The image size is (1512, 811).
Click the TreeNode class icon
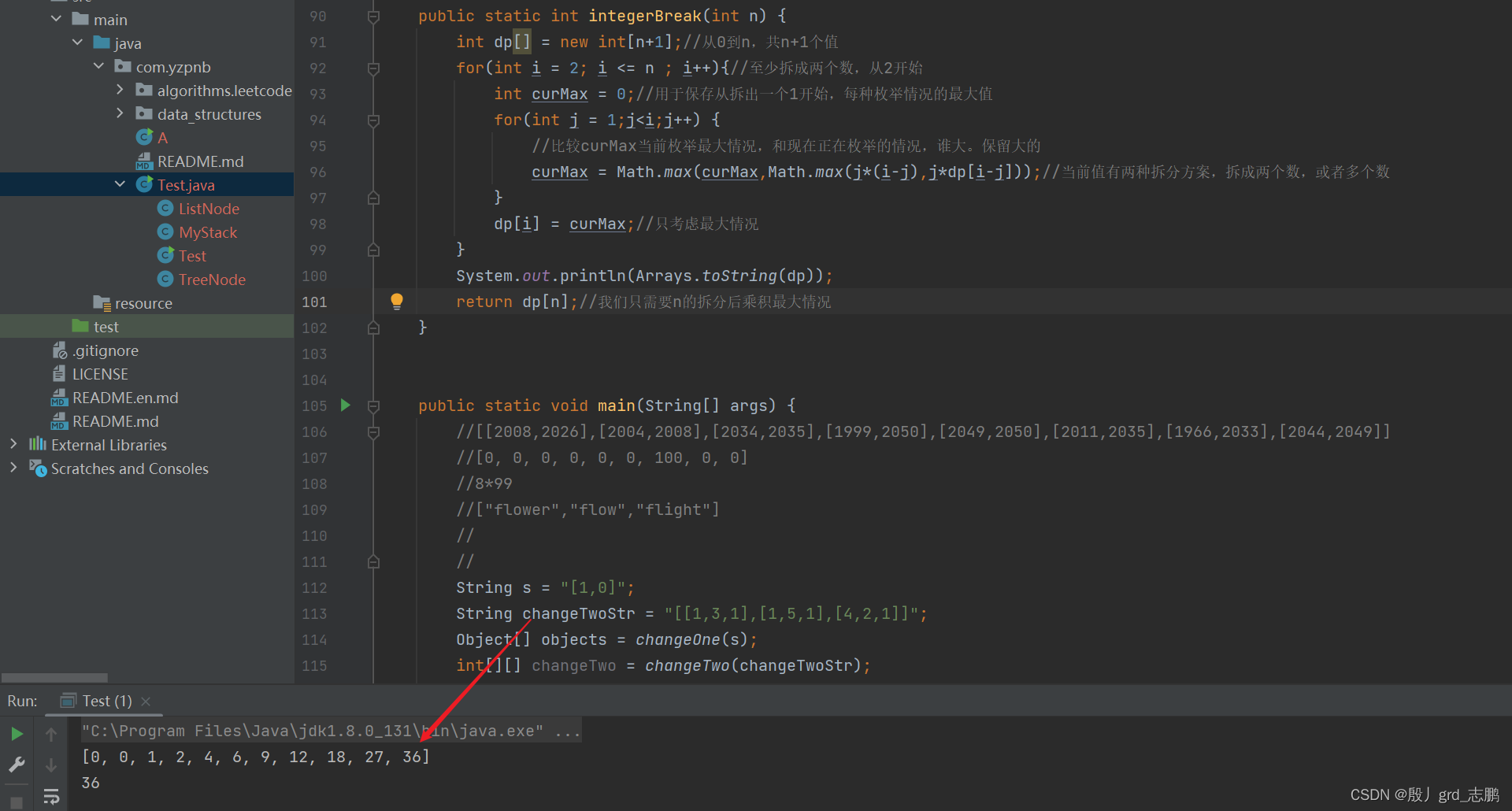[x=165, y=279]
